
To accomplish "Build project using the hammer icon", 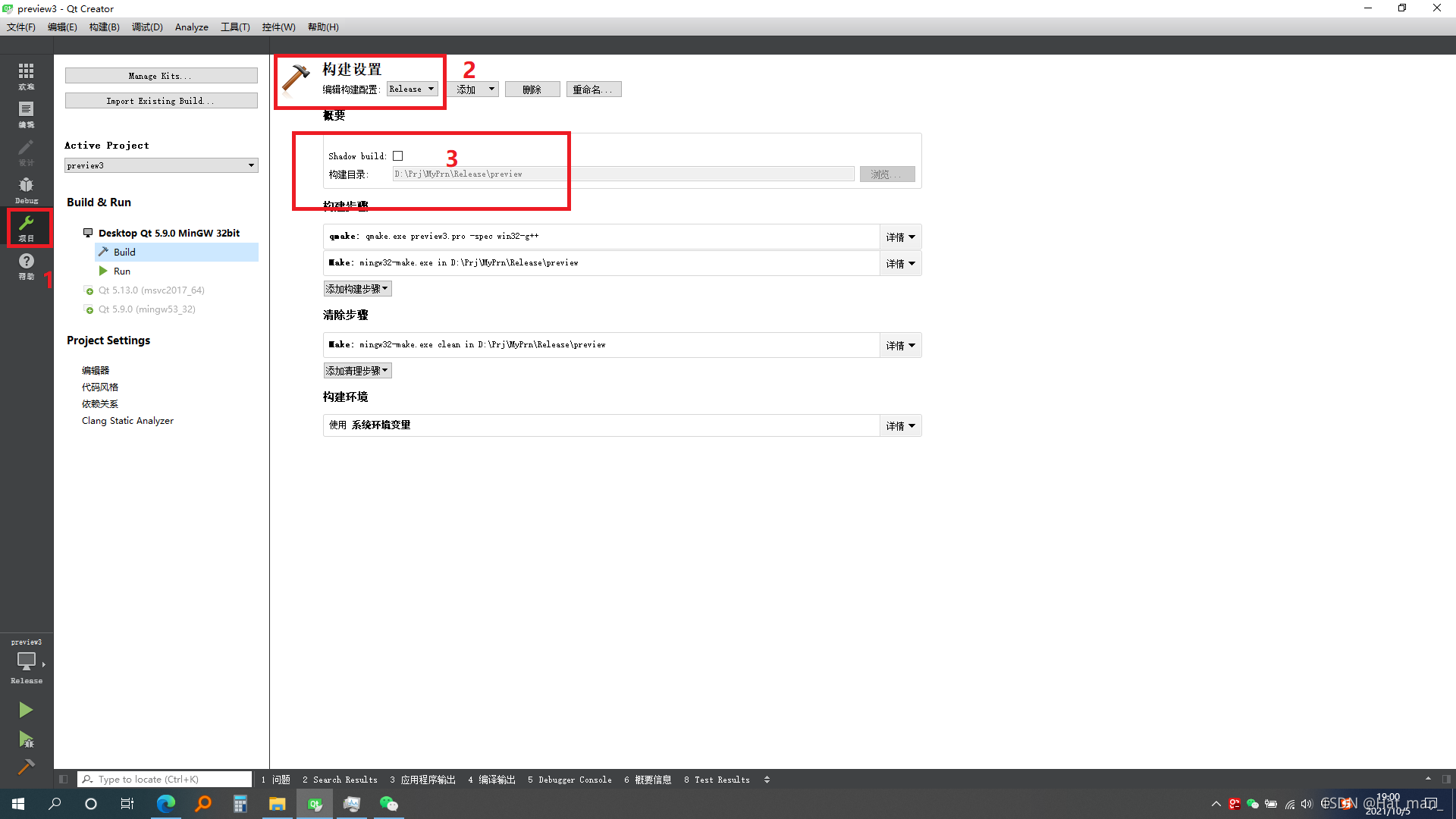I will pyautogui.click(x=26, y=767).
